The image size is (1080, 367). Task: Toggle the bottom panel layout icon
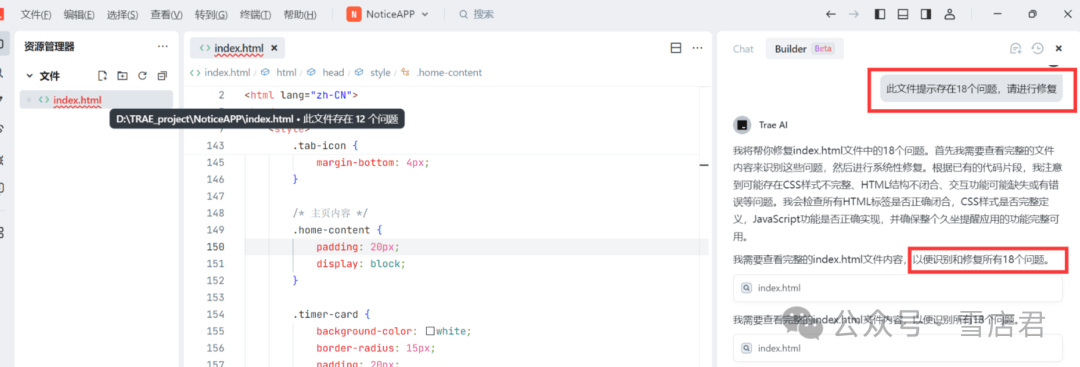click(903, 14)
